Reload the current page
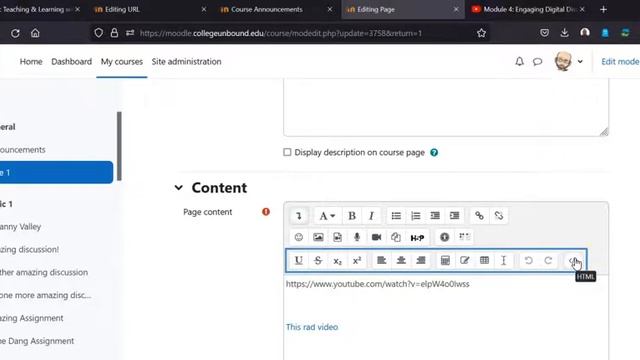640x360 pixels. point(15,33)
